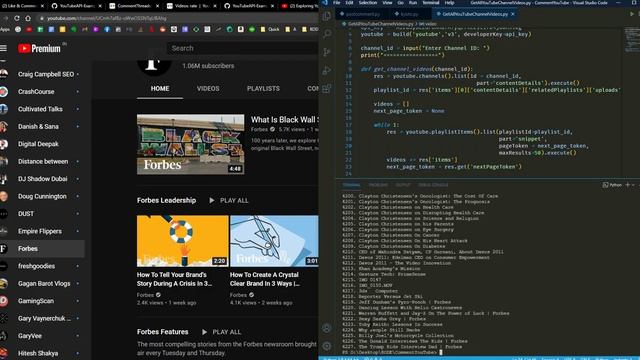Image resolution: width=640 pixels, height=360 pixels.
Task: Select the Terminal panel tab
Action: tap(351, 185)
